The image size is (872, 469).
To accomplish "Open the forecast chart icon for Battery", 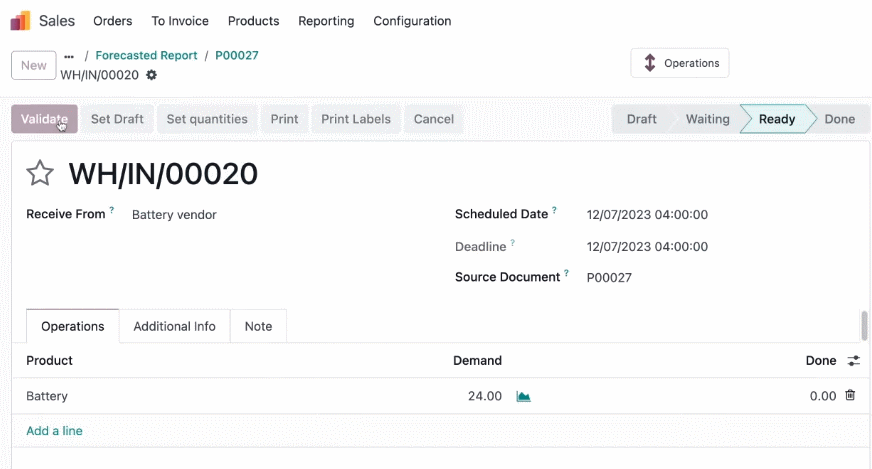I will coord(523,396).
